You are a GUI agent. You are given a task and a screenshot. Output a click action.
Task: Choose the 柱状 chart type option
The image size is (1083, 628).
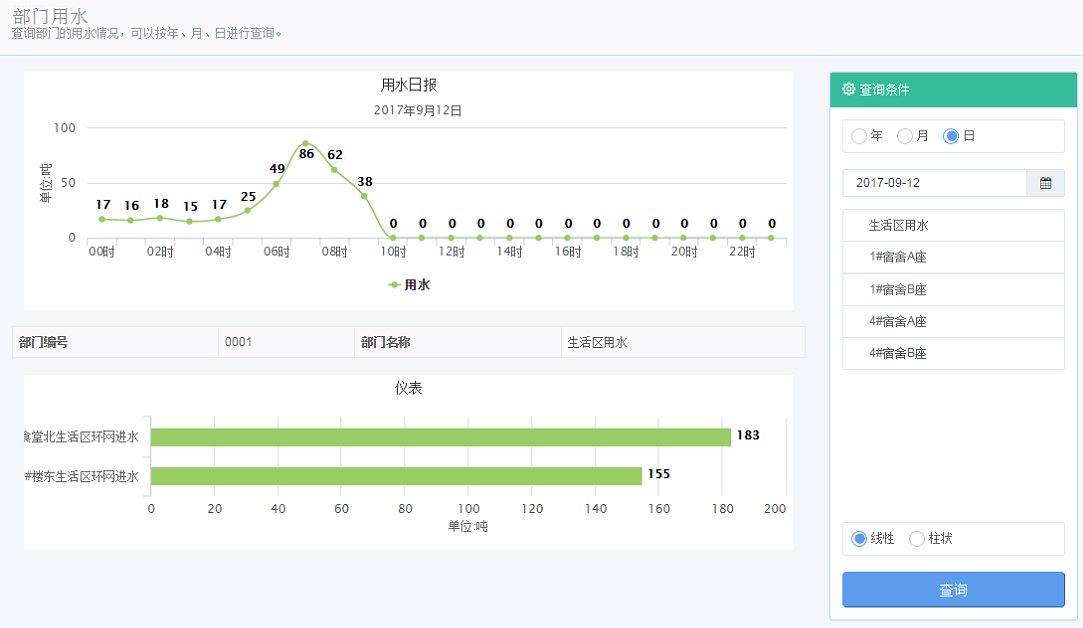(x=917, y=539)
